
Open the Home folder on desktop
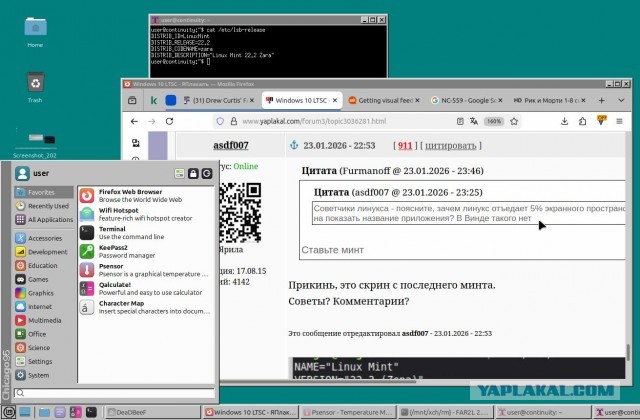(x=36, y=32)
